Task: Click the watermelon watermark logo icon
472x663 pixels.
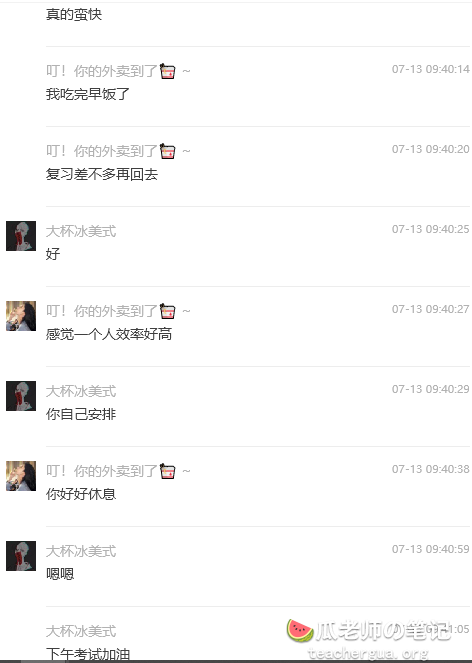Action: 299,630
